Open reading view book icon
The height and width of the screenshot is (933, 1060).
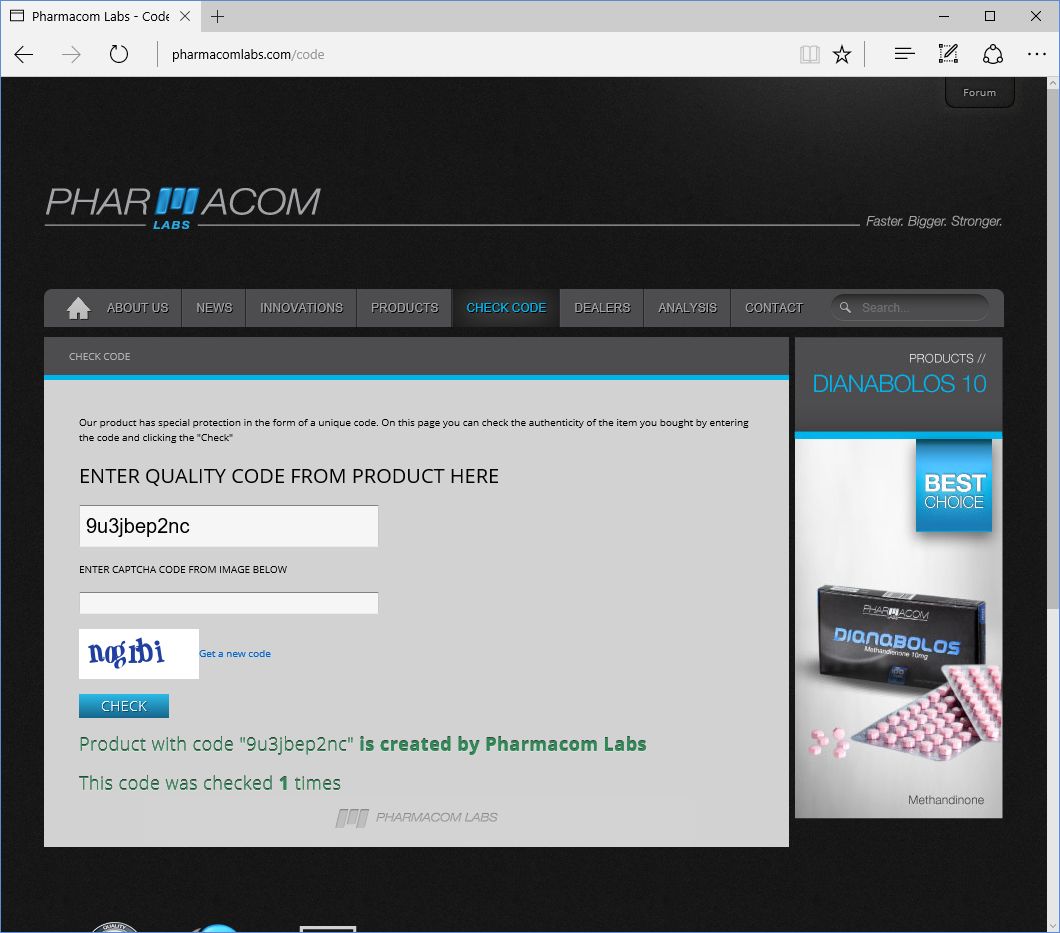[x=809, y=54]
